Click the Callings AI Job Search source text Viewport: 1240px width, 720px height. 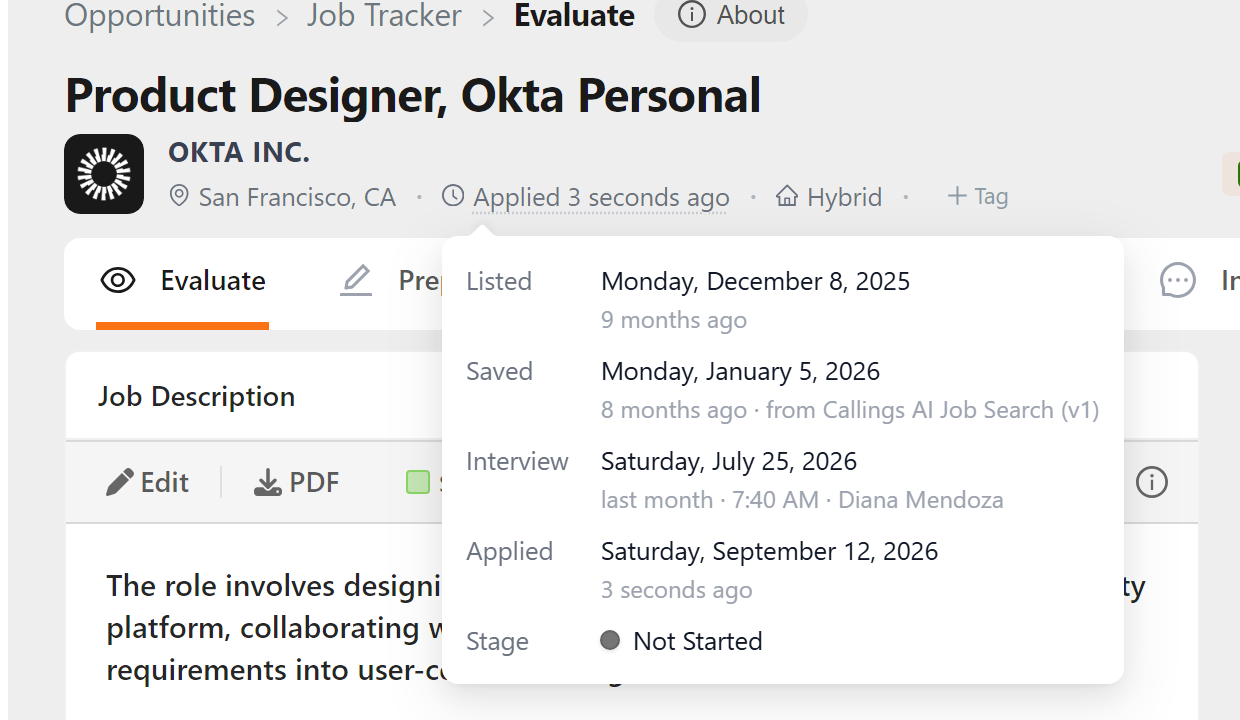[x=932, y=410]
